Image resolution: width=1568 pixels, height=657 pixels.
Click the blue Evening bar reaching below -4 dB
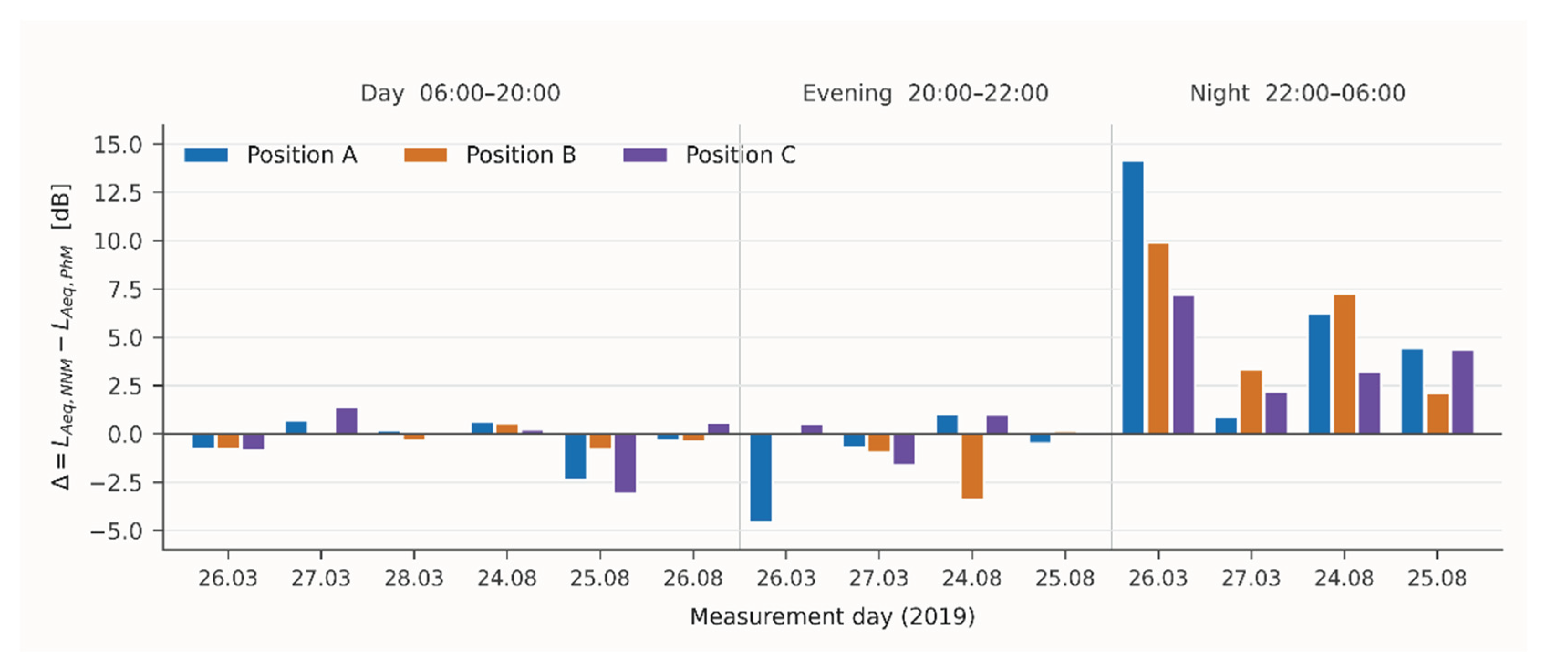coord(761,477)
